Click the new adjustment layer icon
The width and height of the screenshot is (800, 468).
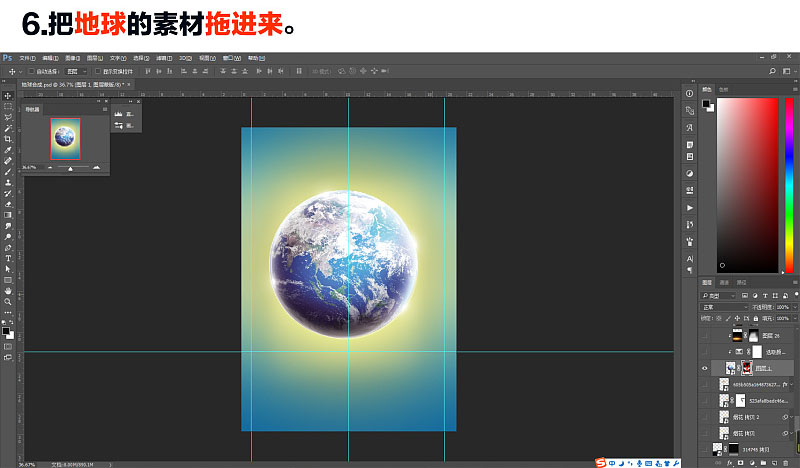(x=752, y=463)
